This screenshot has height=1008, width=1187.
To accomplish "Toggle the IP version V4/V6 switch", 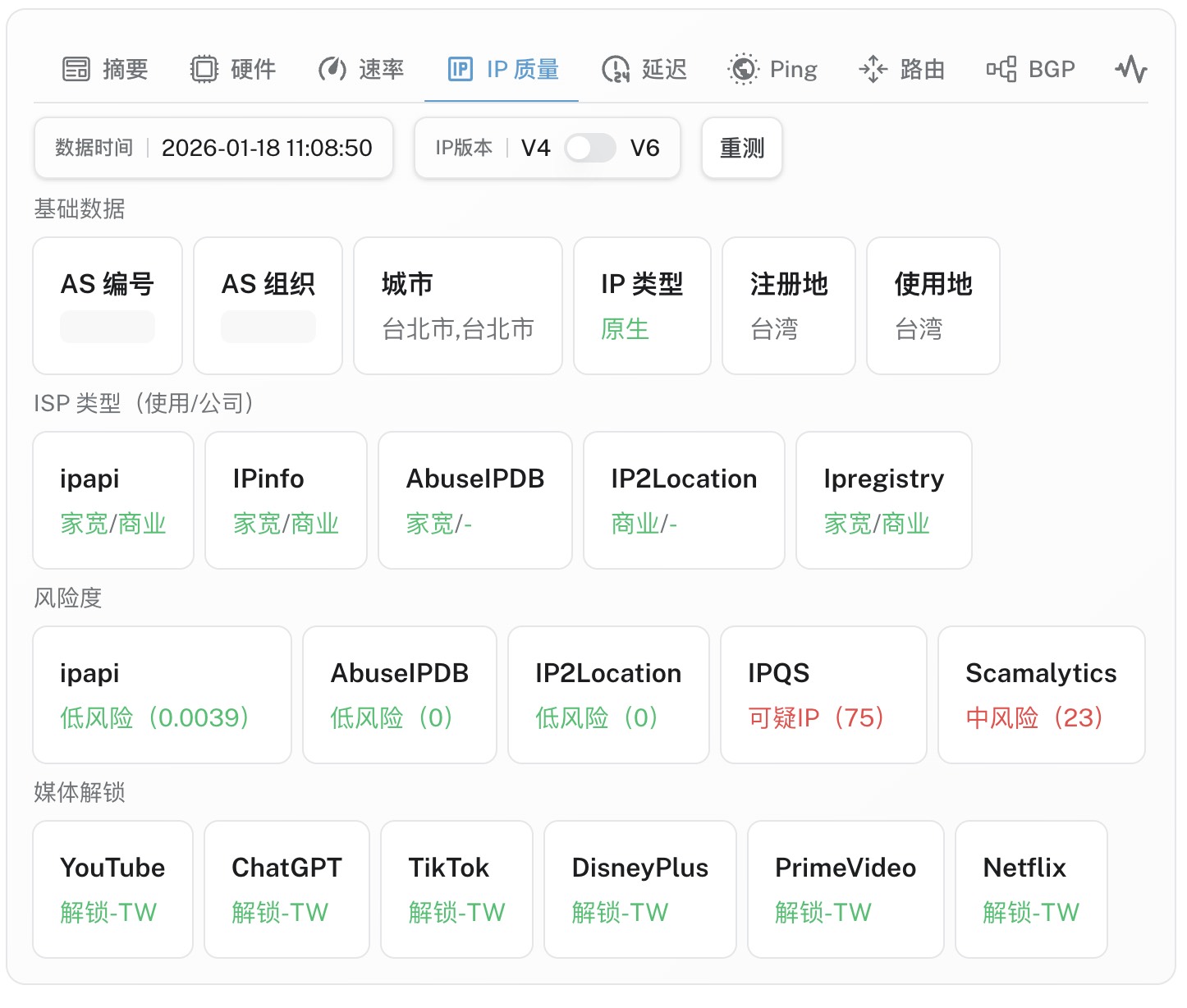I will (x=590, y=149).
